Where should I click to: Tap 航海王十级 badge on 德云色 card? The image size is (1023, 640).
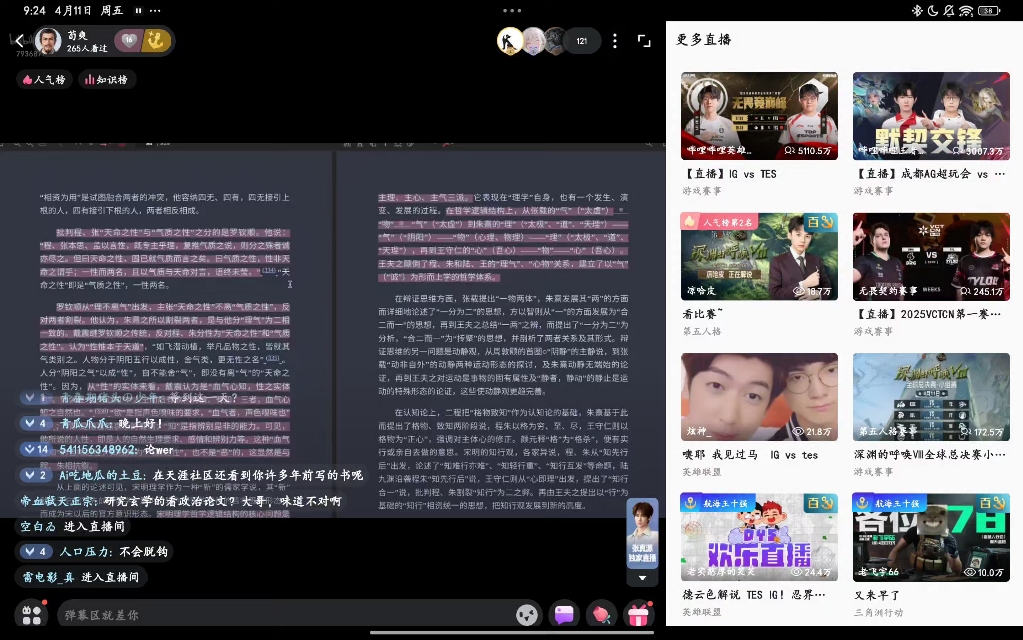pyautogui.click(x=718, y=503)
